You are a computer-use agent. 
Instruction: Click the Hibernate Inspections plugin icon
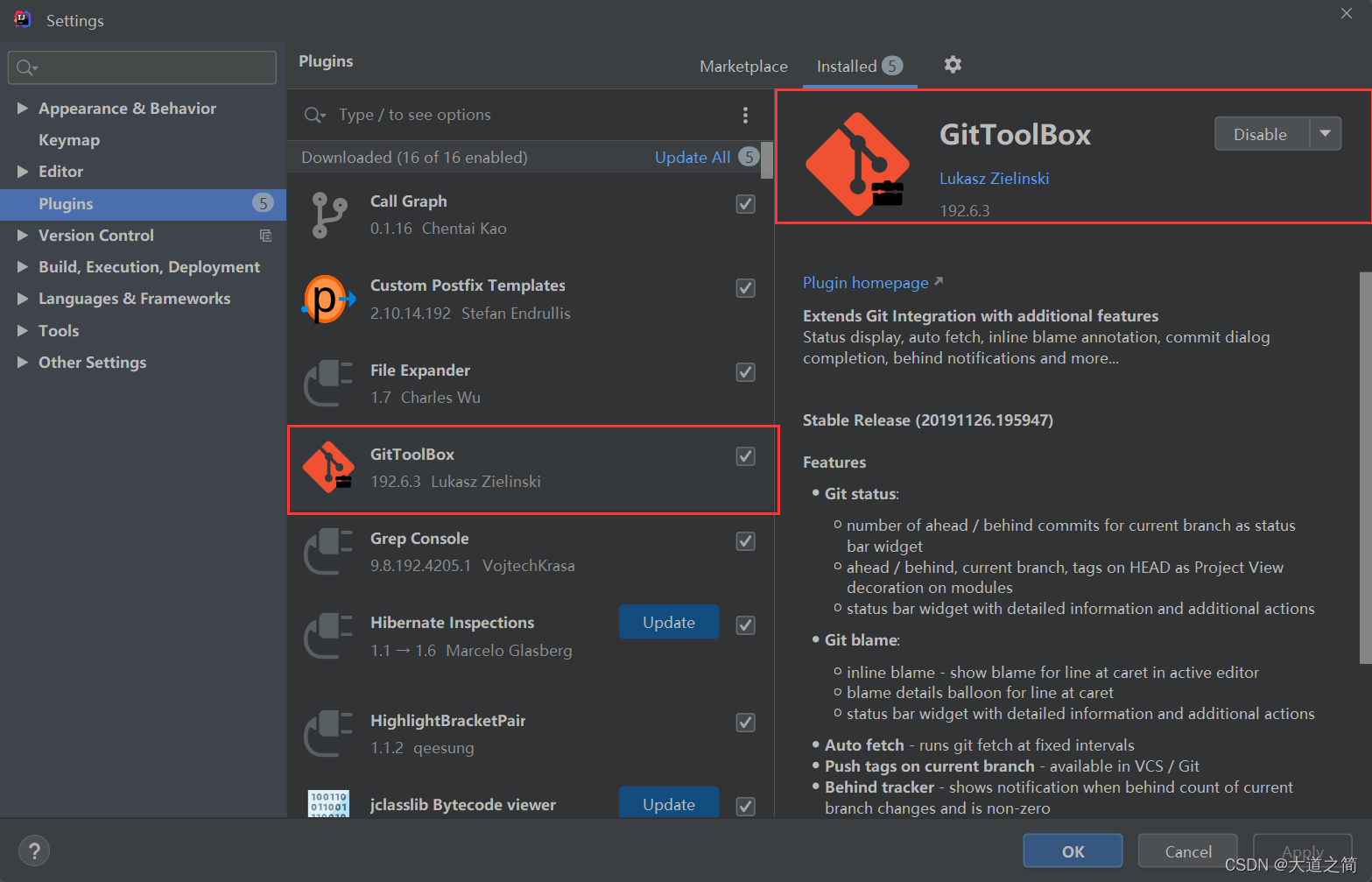click(328, 636)
